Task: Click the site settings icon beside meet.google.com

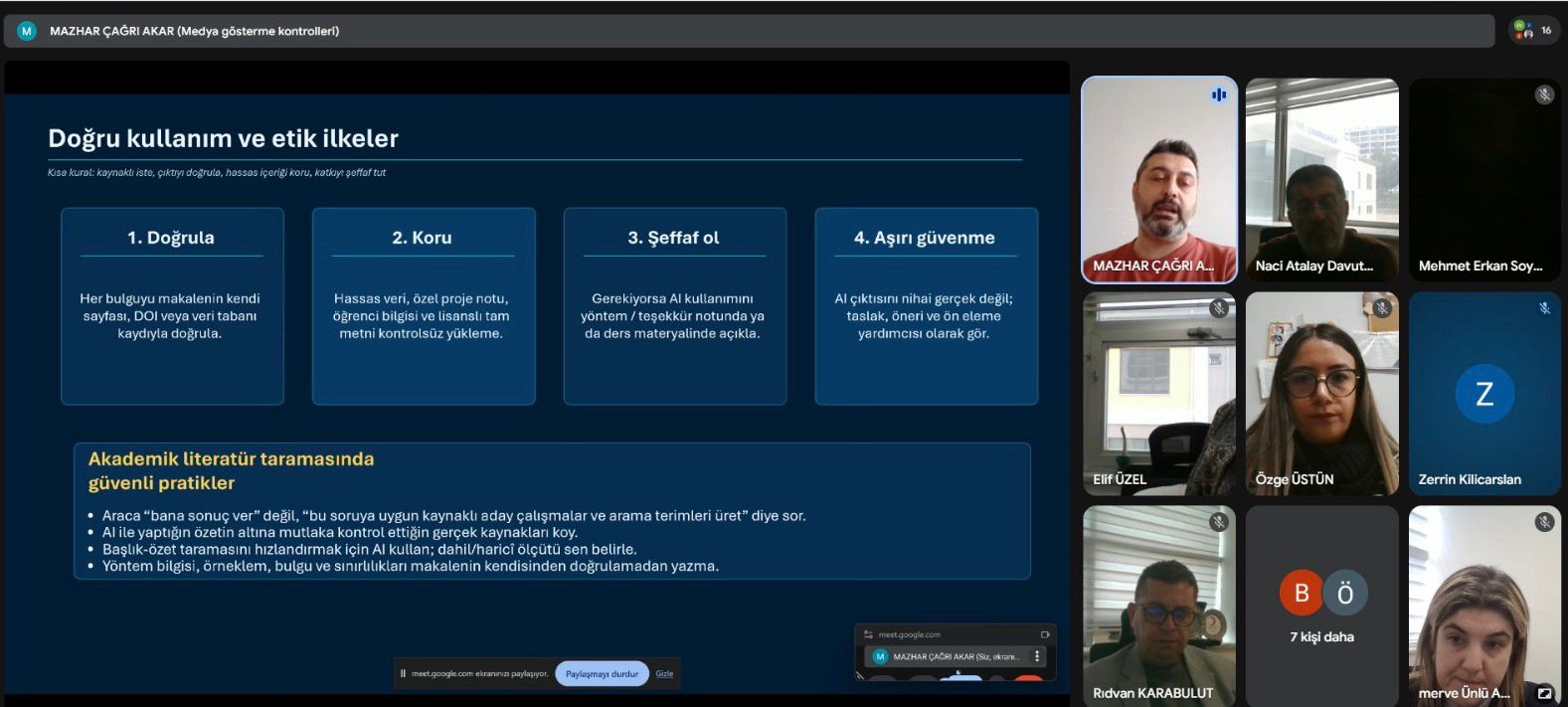Action: pos(868,634)
